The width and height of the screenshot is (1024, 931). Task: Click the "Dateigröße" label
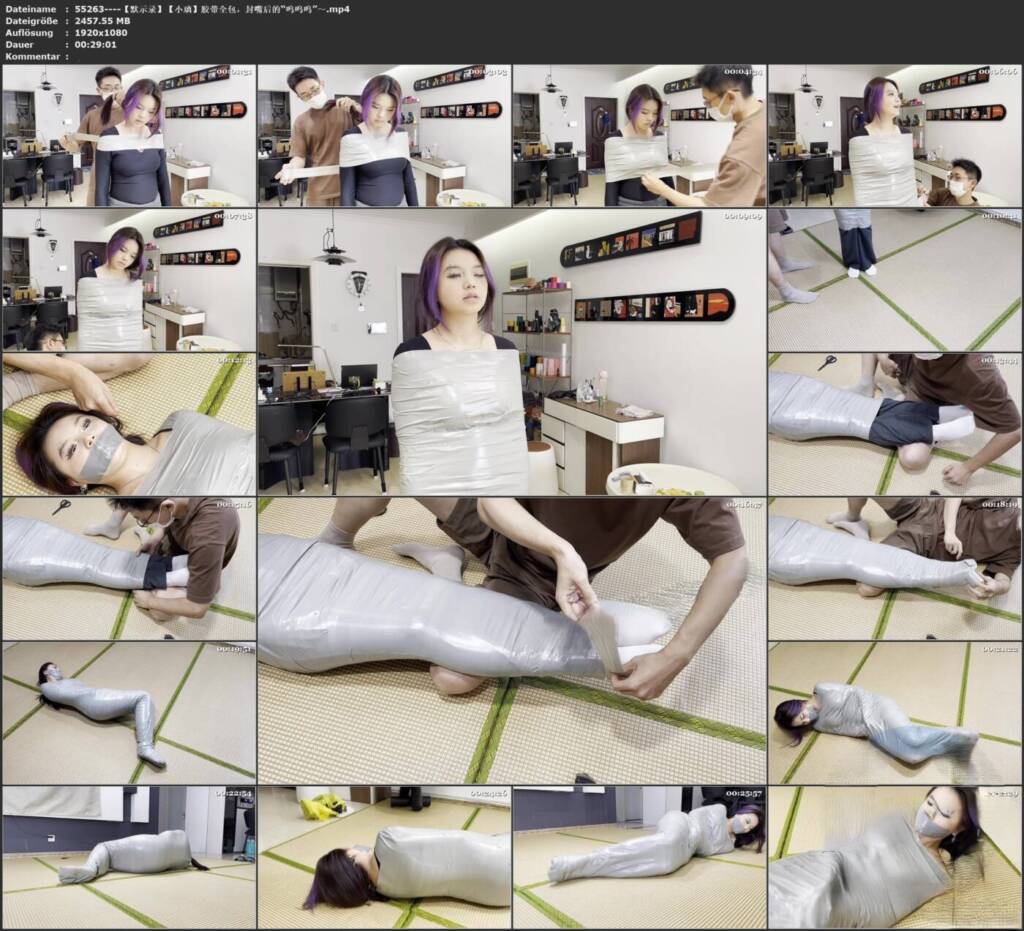pos(31,21)
